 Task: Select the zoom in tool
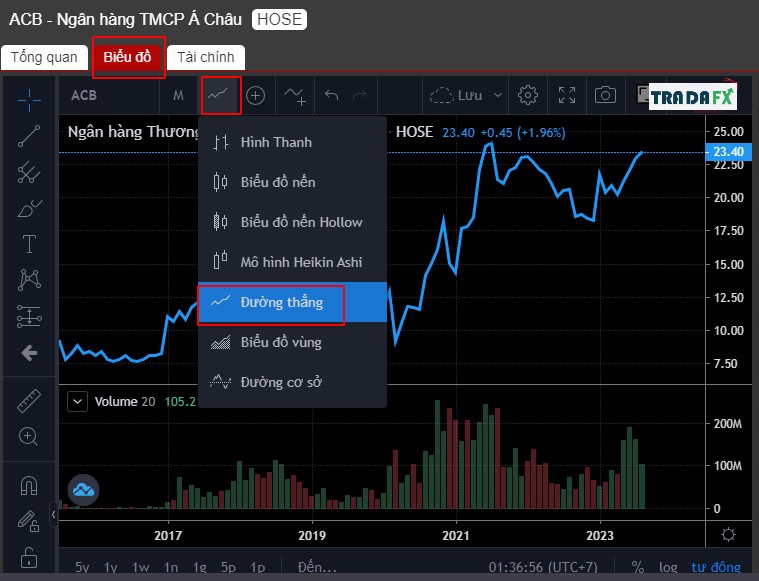coord(28,437)
